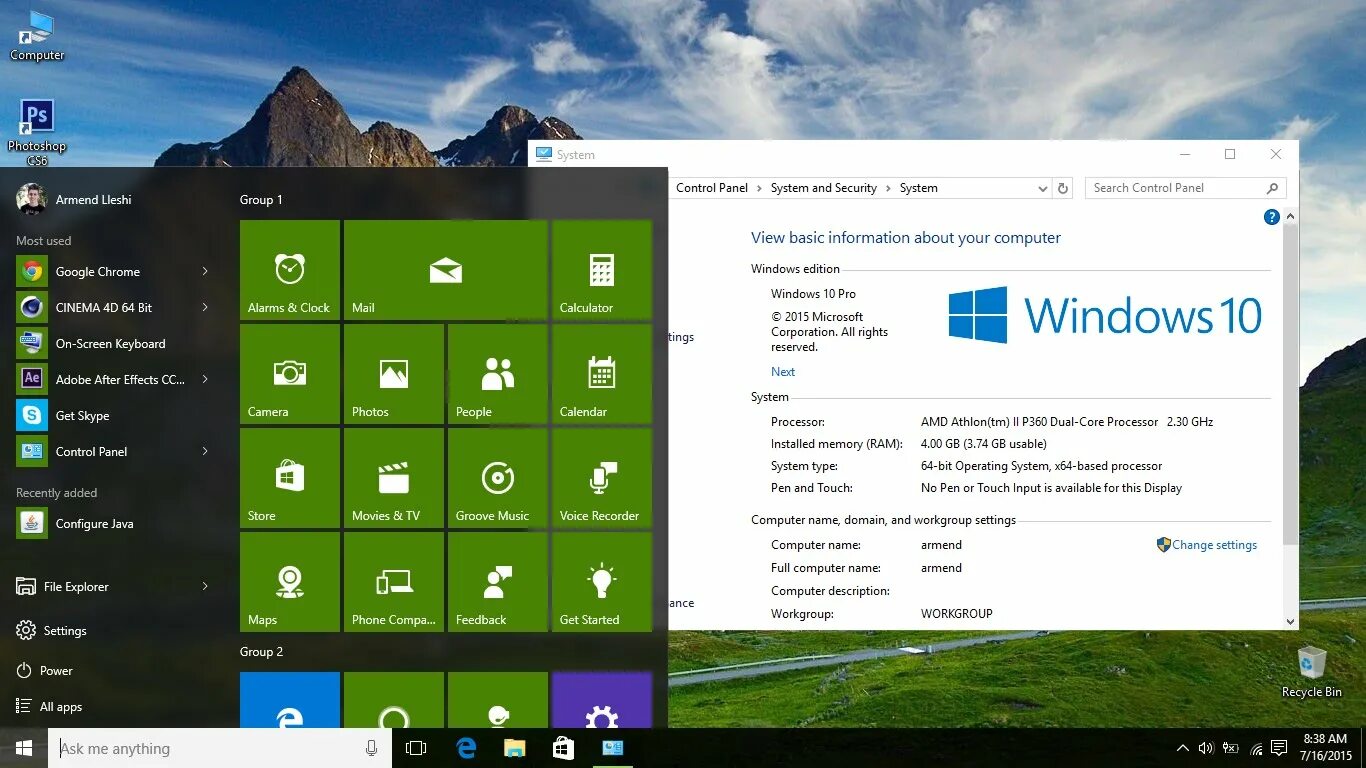Click Control Panel in breadcrumb path
The width and height of the screenshot is (1366, 768).
712,188
